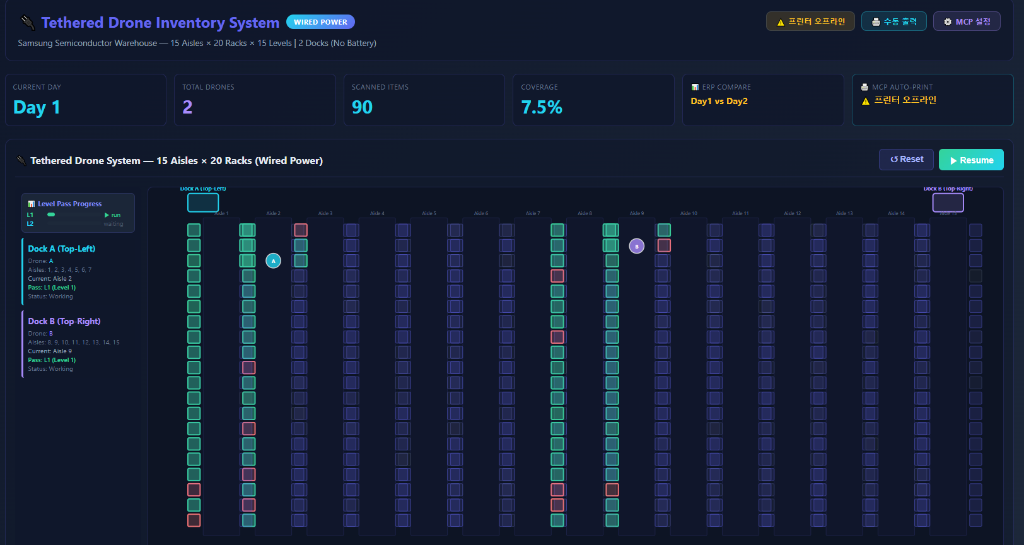Viewport: 1024px width, 545px height.
Task: Click the red rack at top of Aisle 3
Action: coord(300,230)
